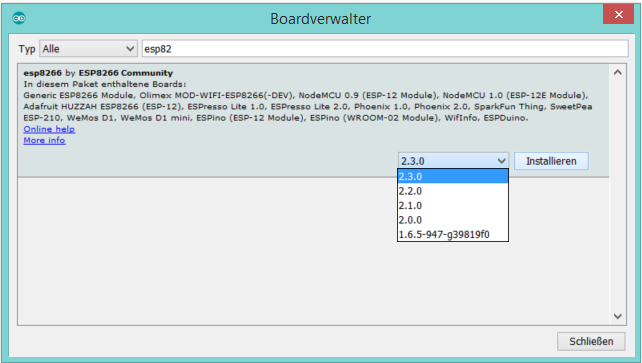Open the Typ filter dropdown showing Alle
Screen dimensions: 642x363
point(88,49)
